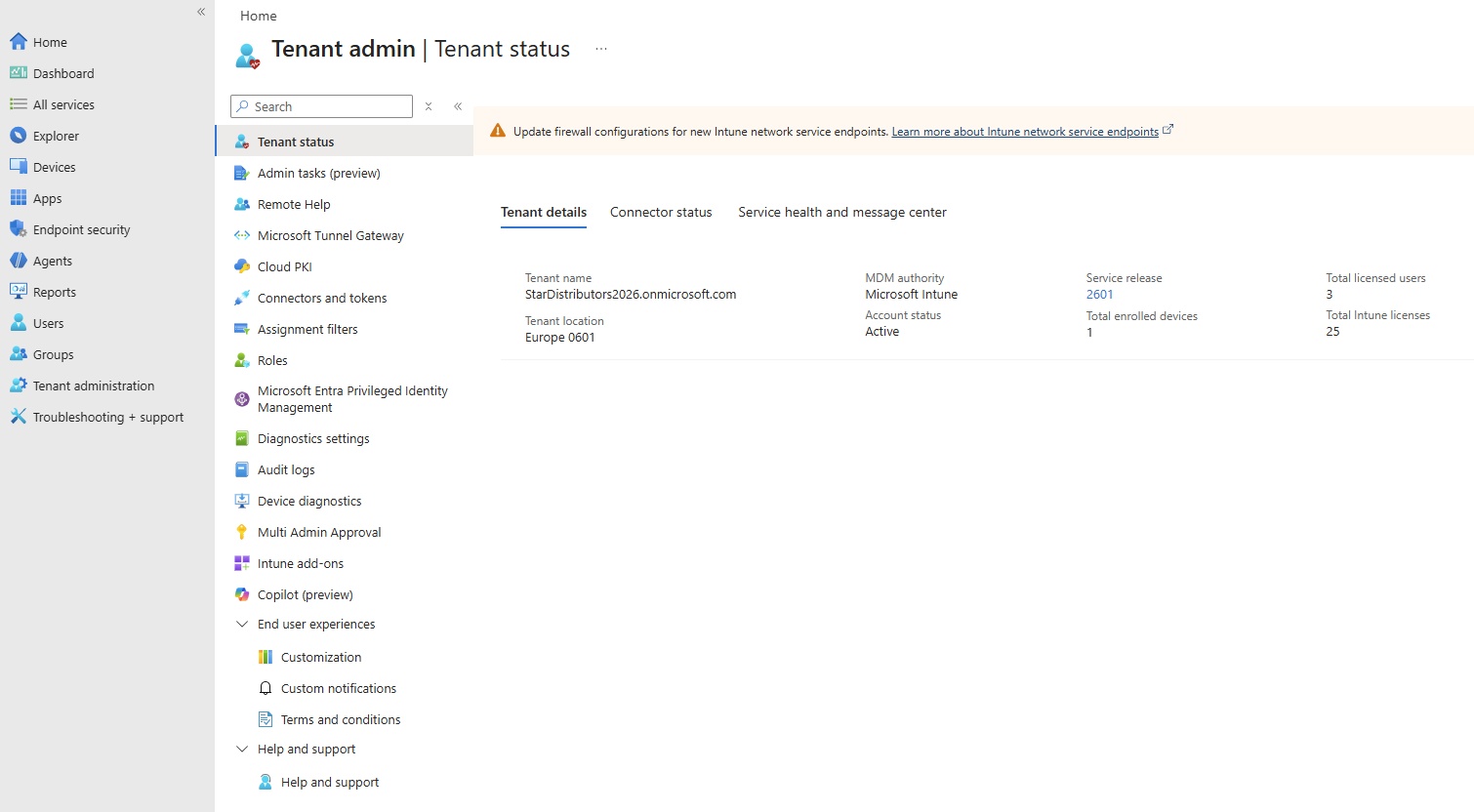Collapse the main left navigation pane
Viewport: 1474px width, 812px height.
tap(201, 12)
